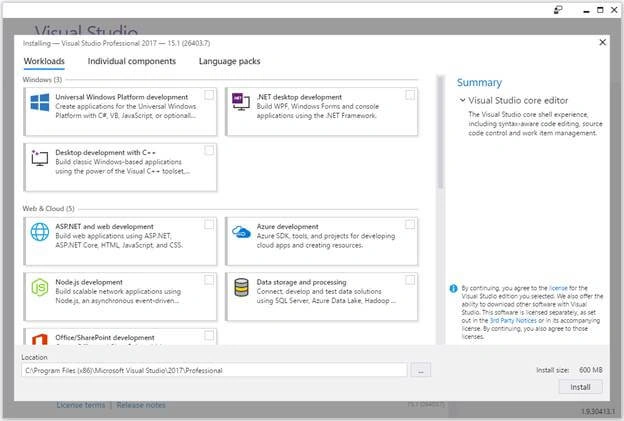624x421 pixels.
Task: Check .NET desktop development workload
Action: [x=410, y=95]
